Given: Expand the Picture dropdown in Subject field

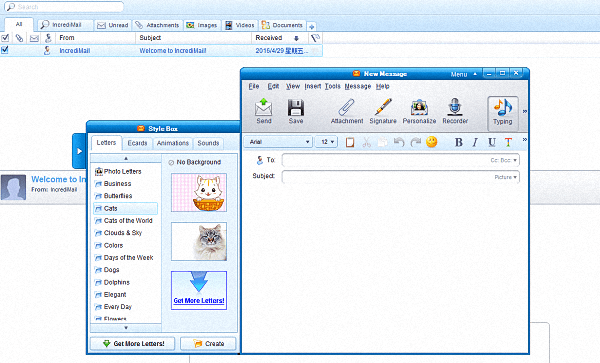Looking at the screenshot, I should 505,177.
